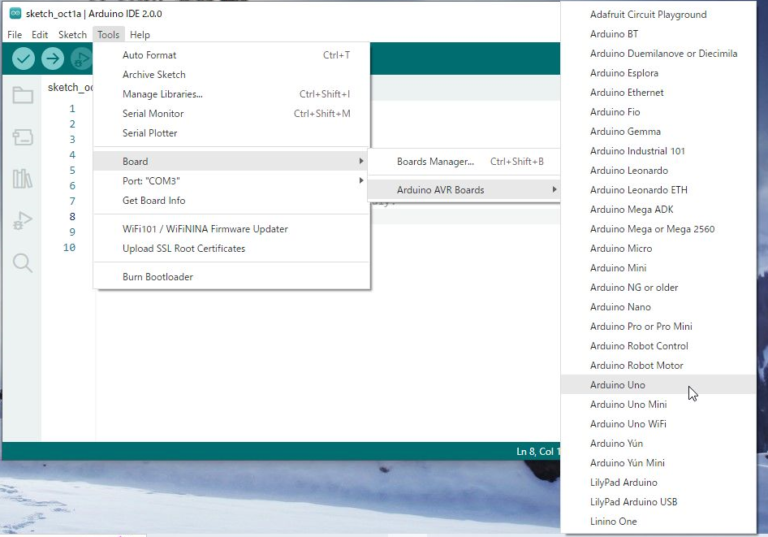The width and height of the screenshot is (768, 537).
Task: Select Arduino Robot Control board
Action: [x=658, y=346]
